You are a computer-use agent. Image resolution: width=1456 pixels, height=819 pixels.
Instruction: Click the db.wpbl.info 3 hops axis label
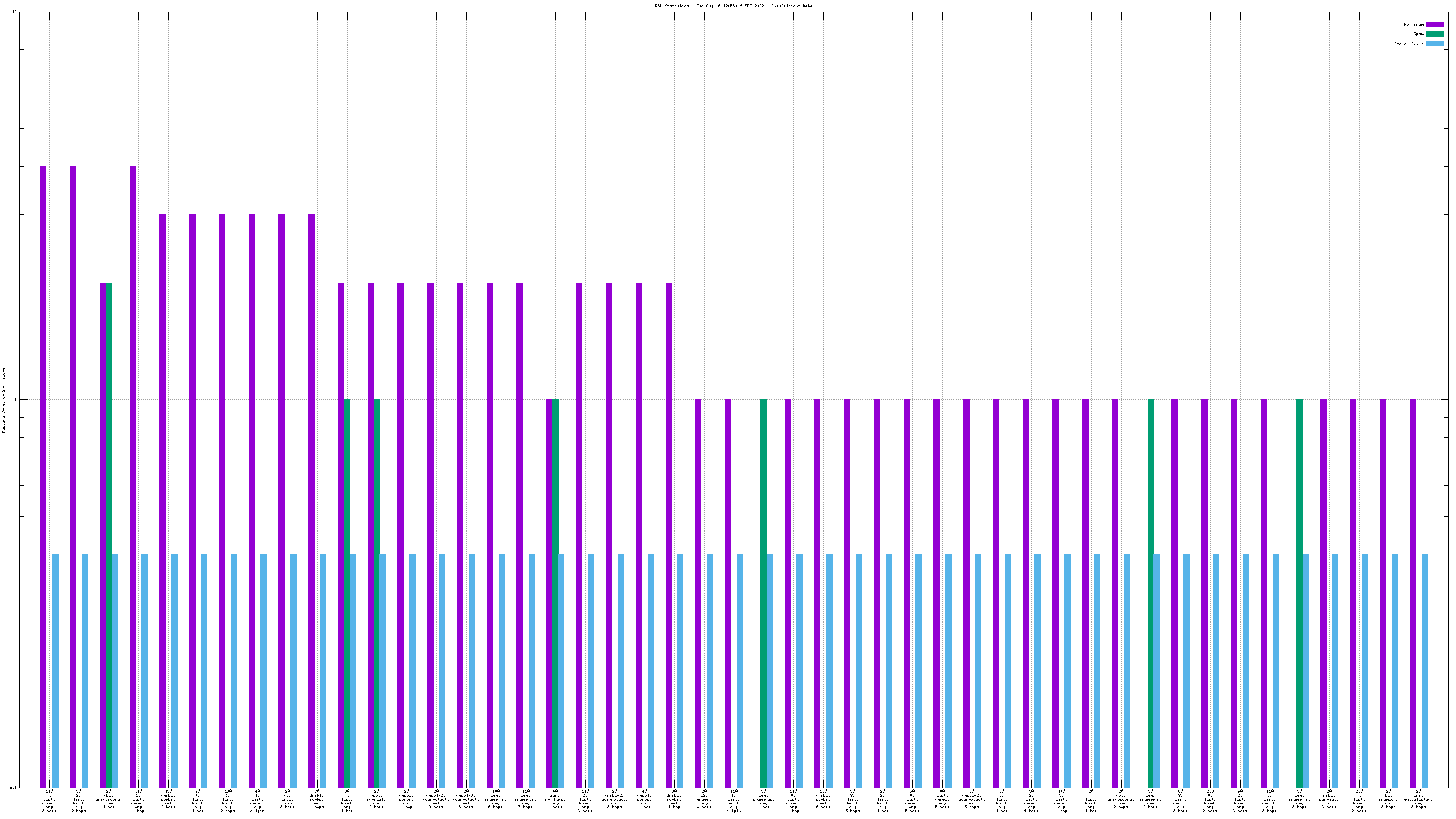coord(287,799)
